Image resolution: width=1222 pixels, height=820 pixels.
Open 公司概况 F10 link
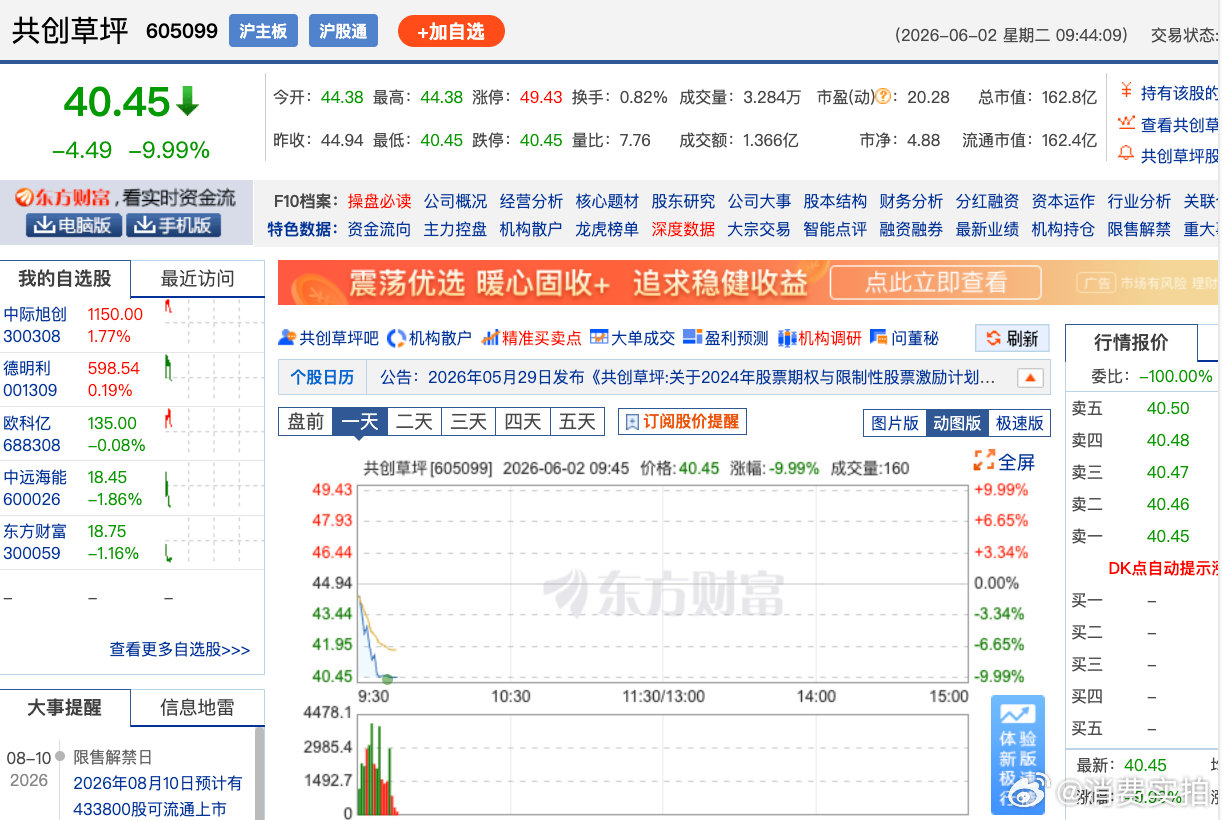(x=455, y=201)
